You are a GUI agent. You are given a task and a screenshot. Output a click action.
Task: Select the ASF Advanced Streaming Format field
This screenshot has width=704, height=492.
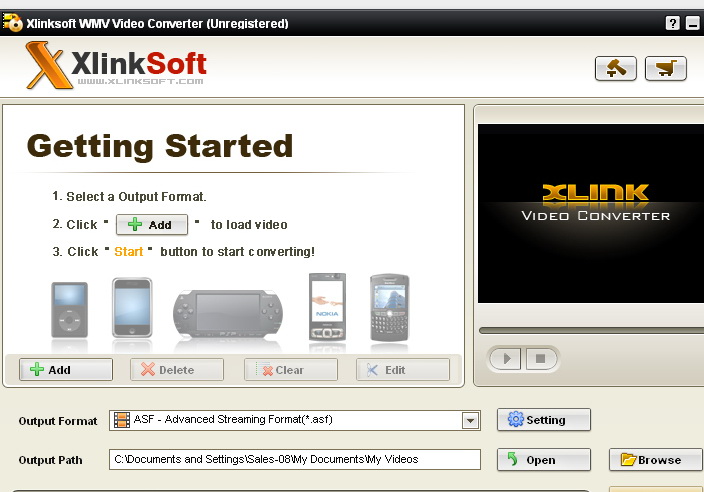[x=295, y=420]
